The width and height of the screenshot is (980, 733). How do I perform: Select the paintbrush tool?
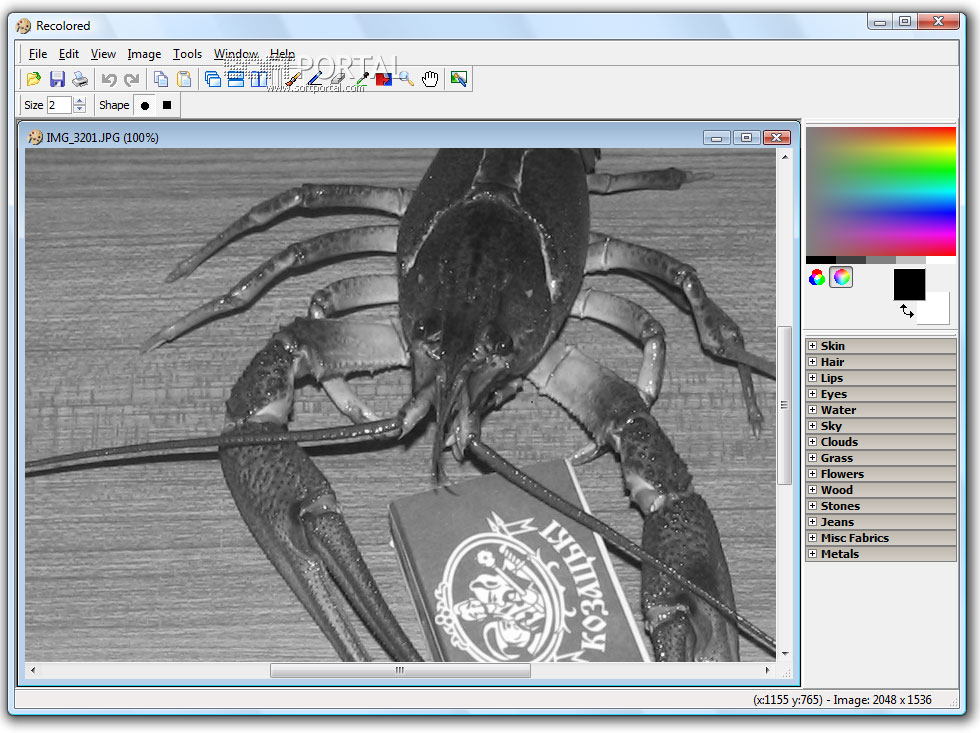(x=293, y=79)
